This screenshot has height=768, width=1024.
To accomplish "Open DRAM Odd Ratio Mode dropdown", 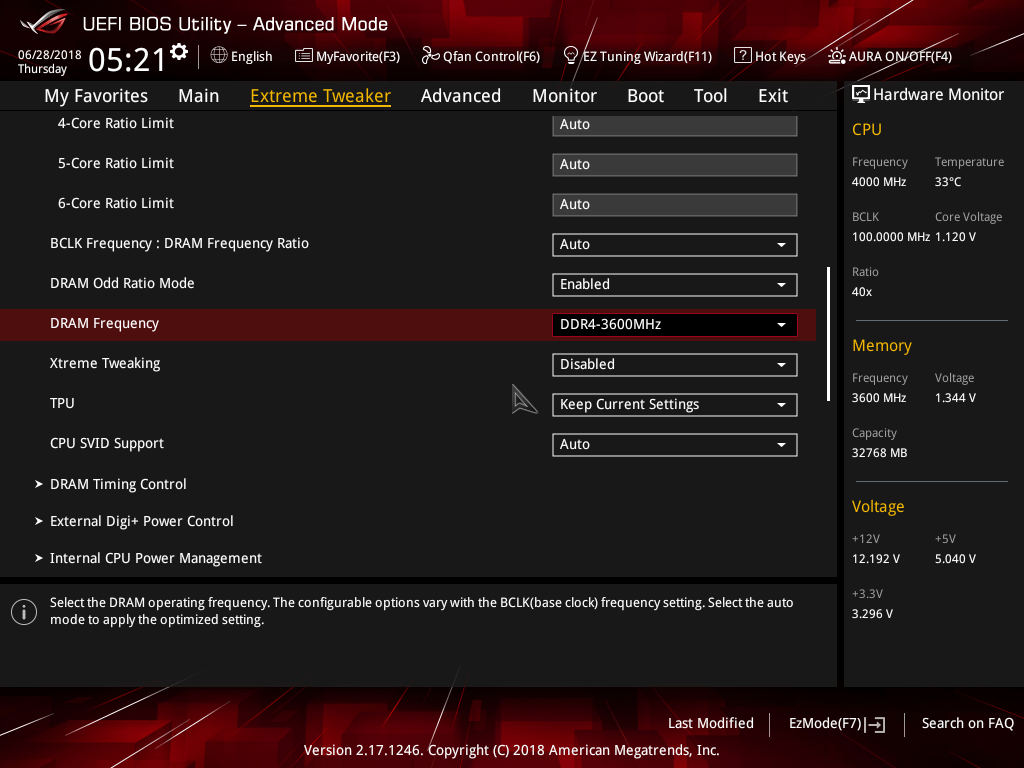I will [675, 285].
